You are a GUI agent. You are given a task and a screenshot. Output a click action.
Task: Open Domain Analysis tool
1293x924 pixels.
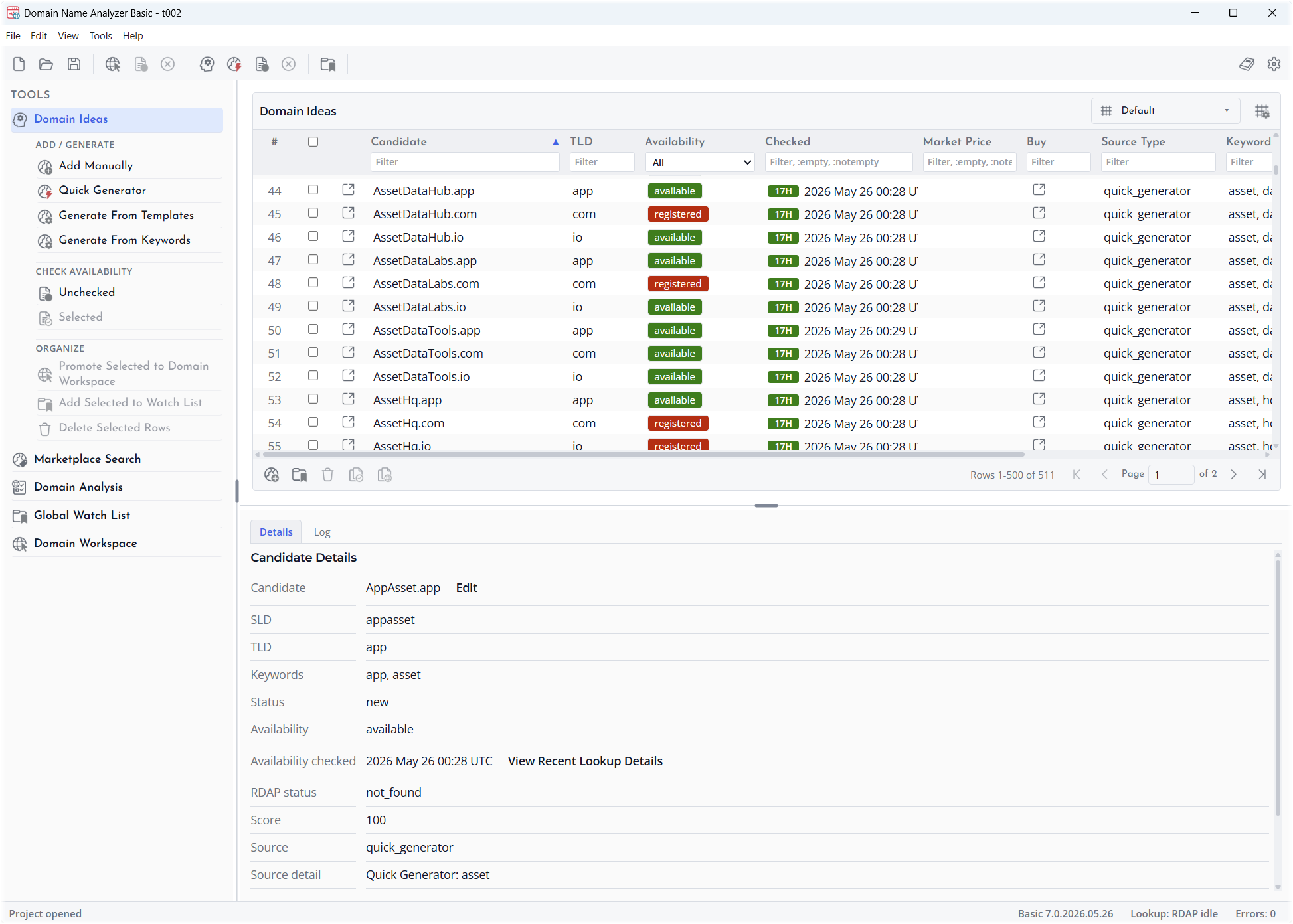click(x=116, y=487)
